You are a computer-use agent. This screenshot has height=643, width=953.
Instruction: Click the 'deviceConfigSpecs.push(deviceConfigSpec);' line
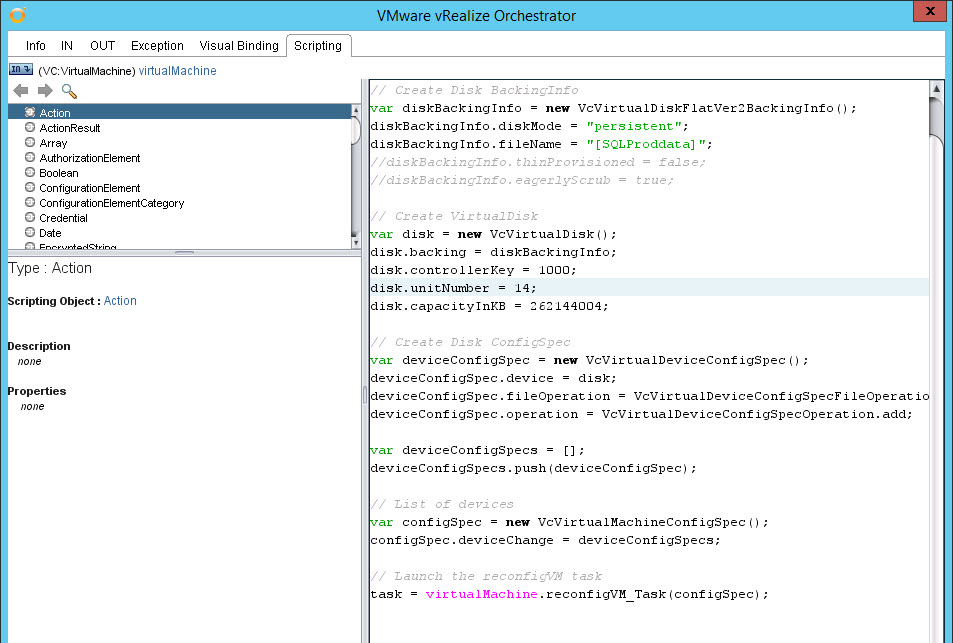click(534, 468)
